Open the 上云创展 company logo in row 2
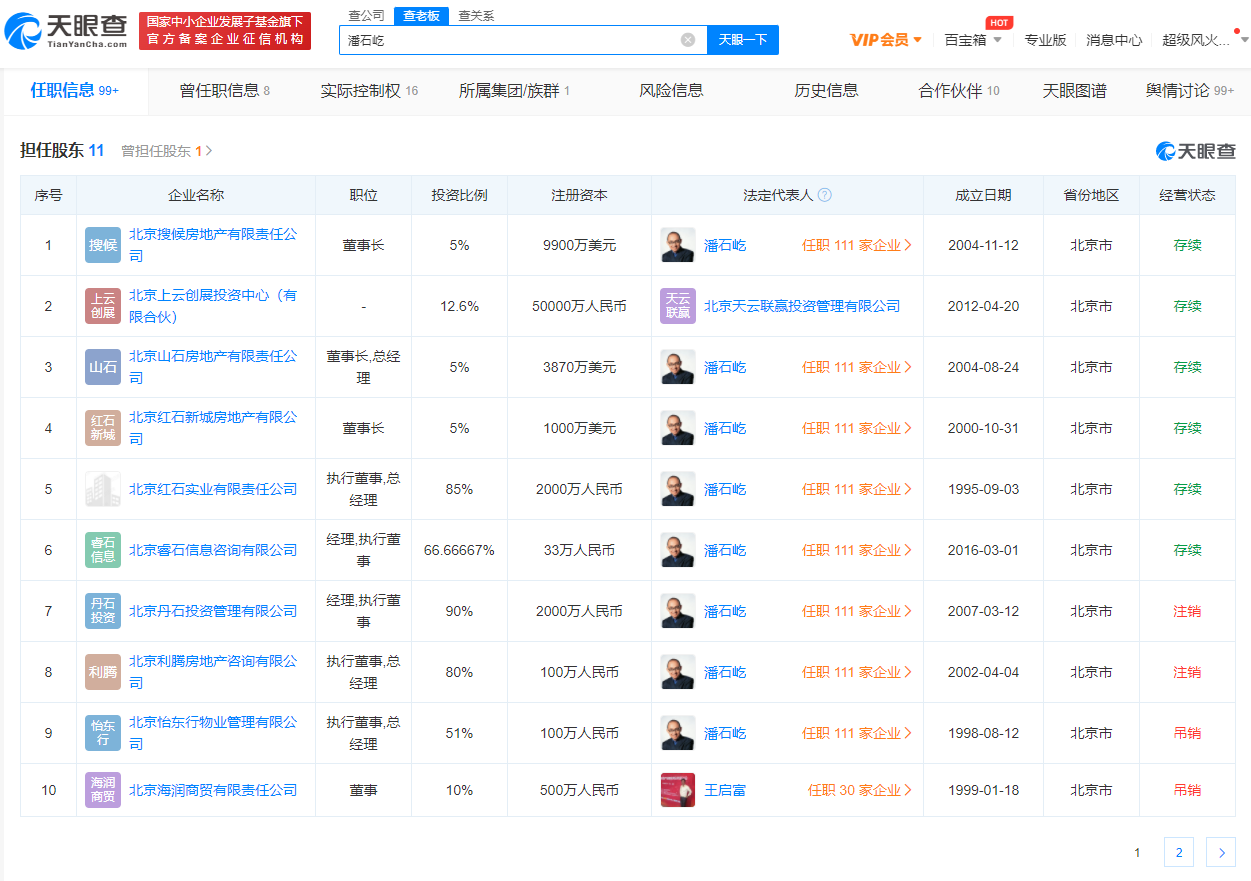The width and height of the screenshot is (1251, 881). tap(103, 306)
